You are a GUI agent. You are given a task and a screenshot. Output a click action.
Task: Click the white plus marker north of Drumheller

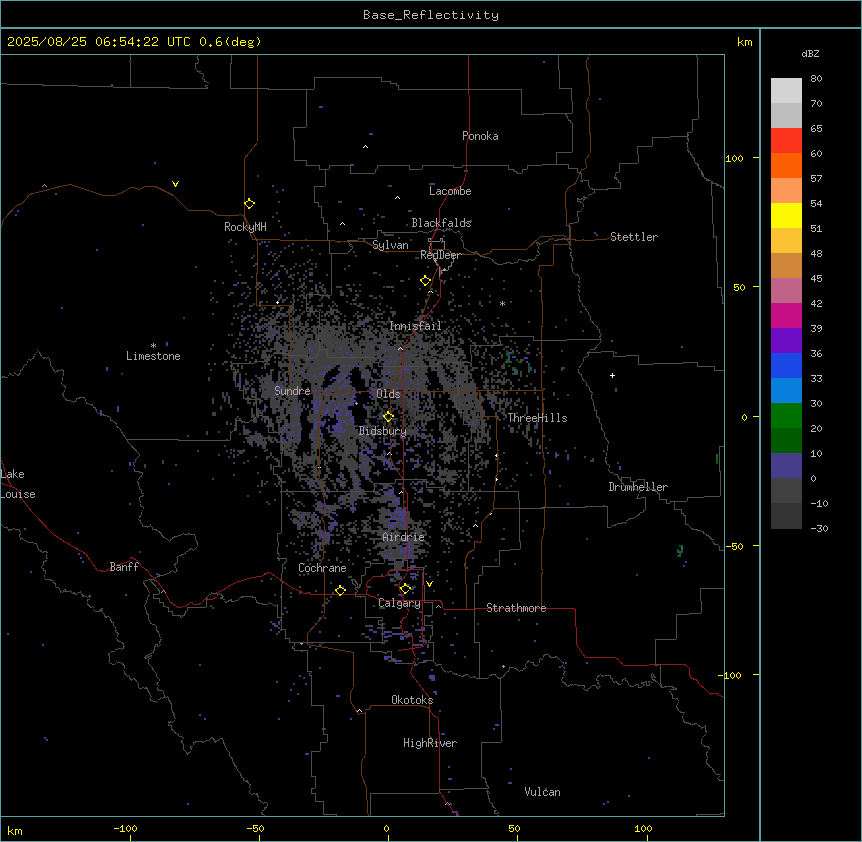(612, 375)
